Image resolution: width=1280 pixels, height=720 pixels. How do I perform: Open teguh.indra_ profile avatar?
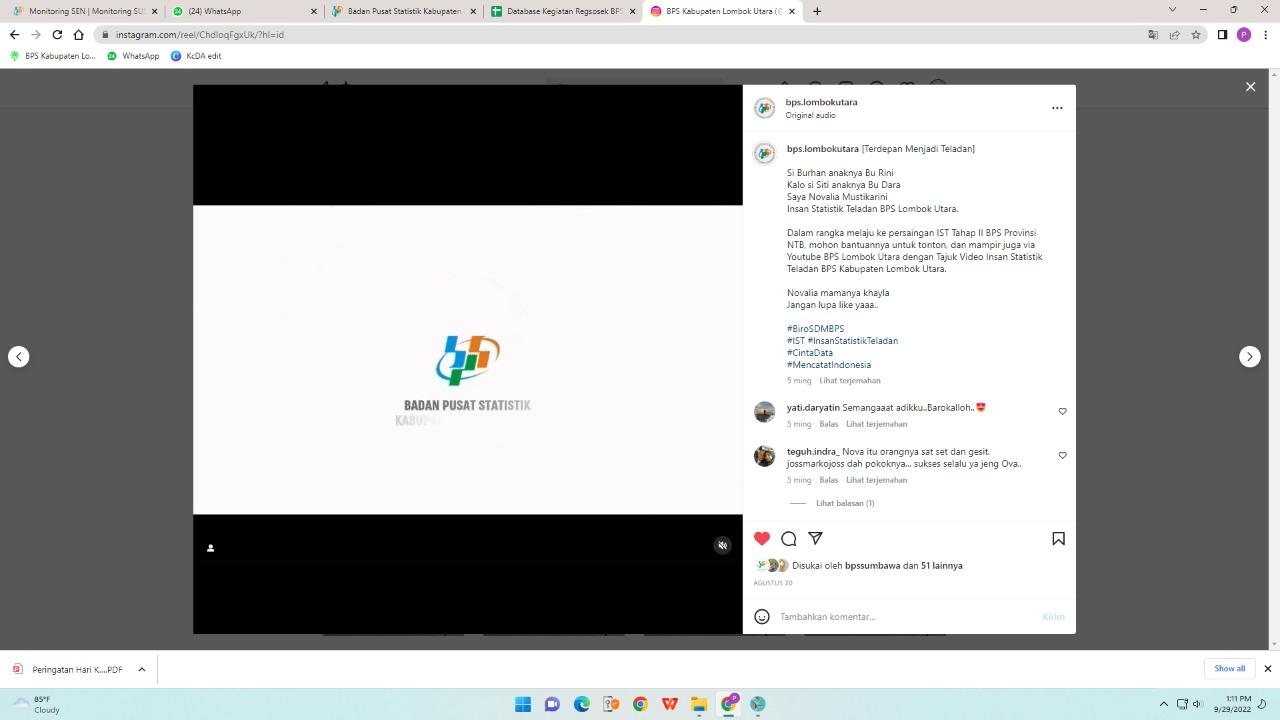pos(765,456)
